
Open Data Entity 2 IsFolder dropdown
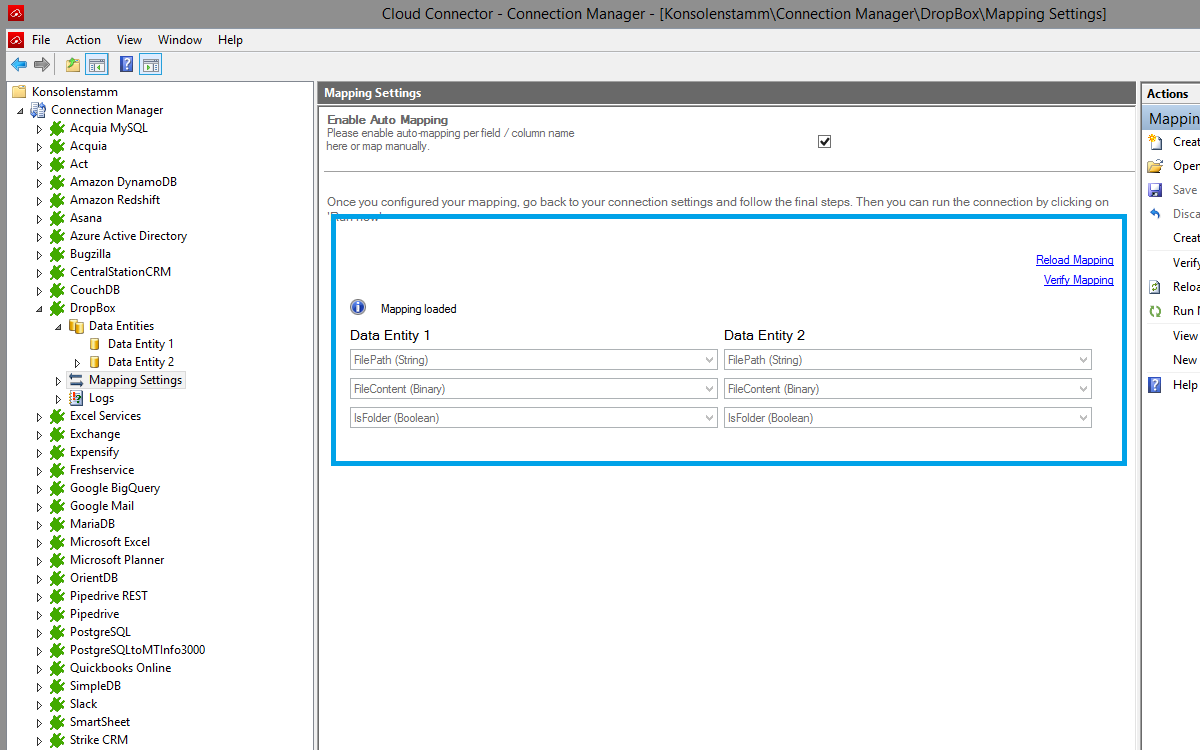click(x=1083, y=418)
